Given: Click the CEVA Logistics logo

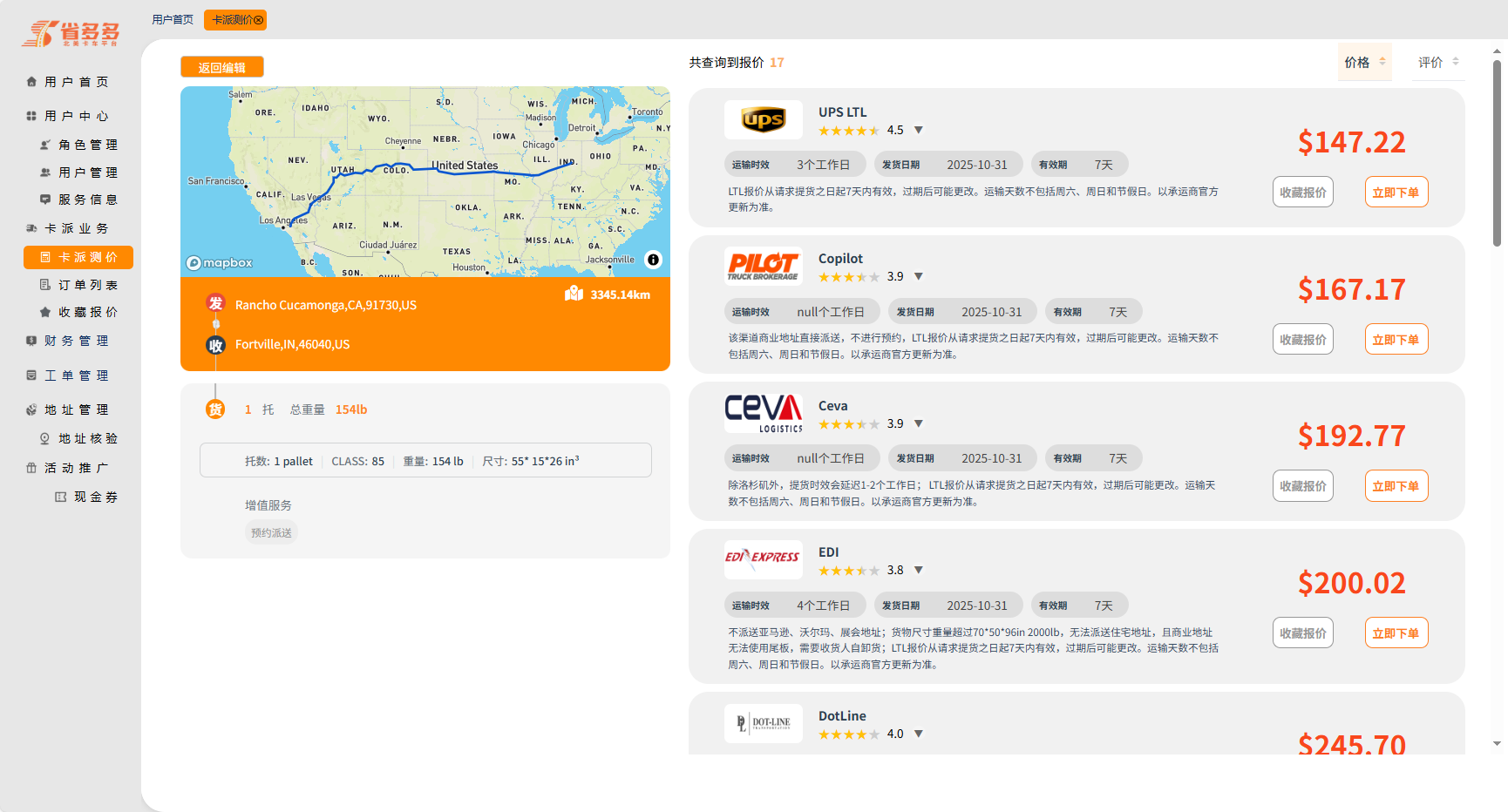Looking at the screenshot, I should tap(763, 413).
